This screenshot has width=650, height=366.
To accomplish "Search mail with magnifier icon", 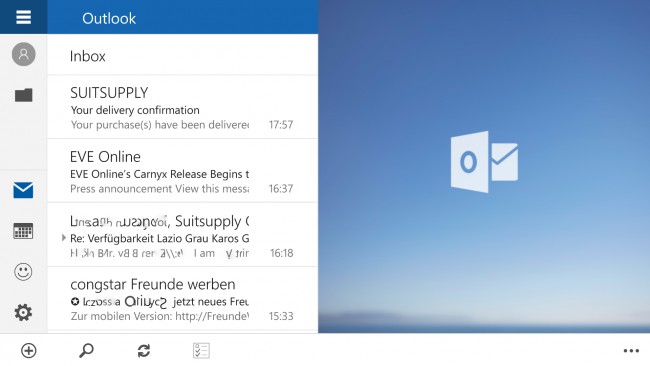I will [x=86, y=351].
